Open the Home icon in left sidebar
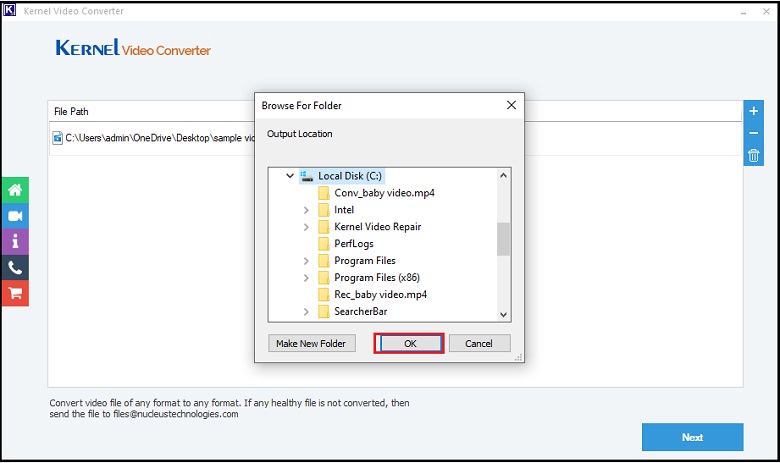 click(15, 190)
